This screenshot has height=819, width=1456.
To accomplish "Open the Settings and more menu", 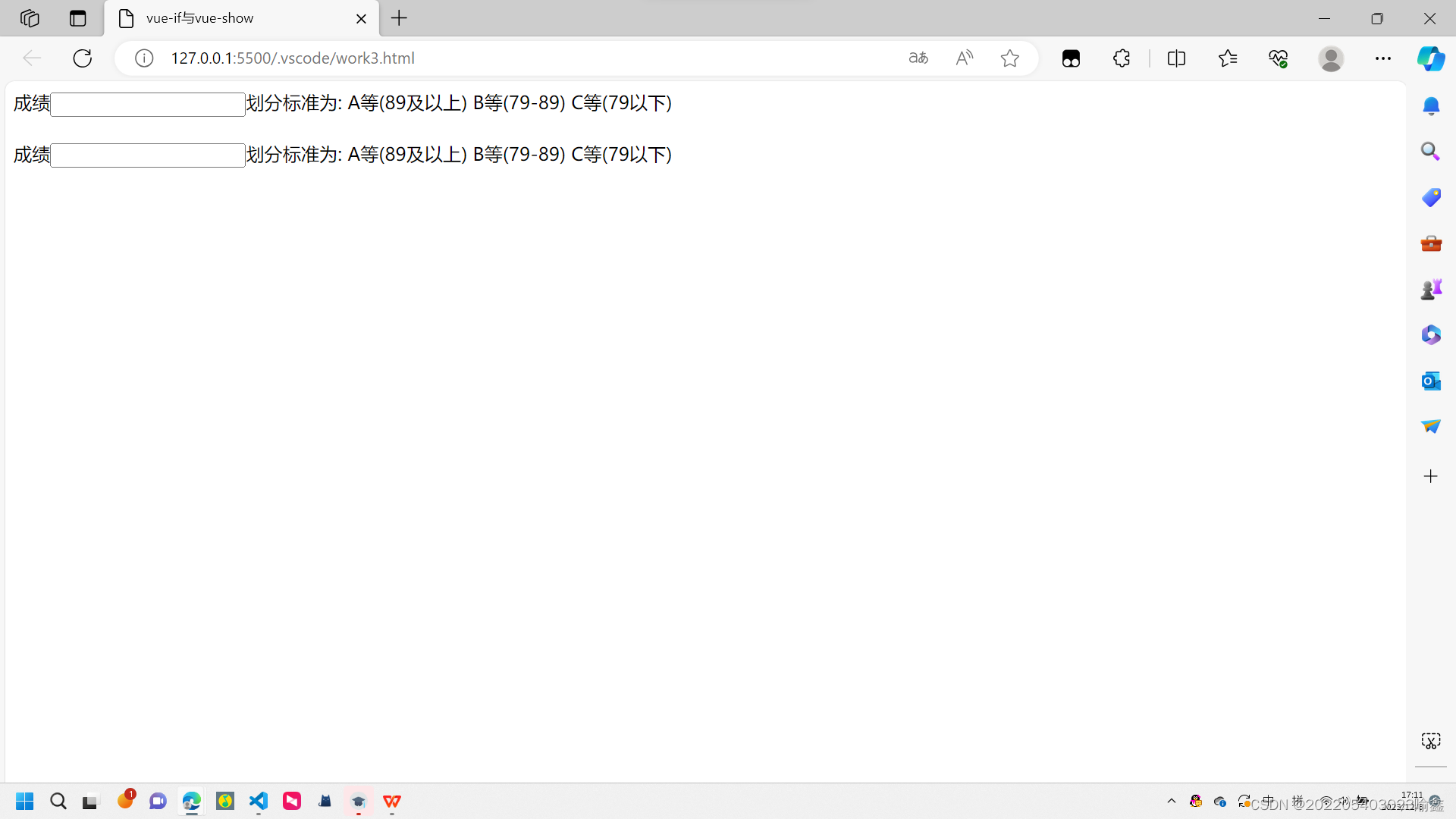I will (1383, 58).
